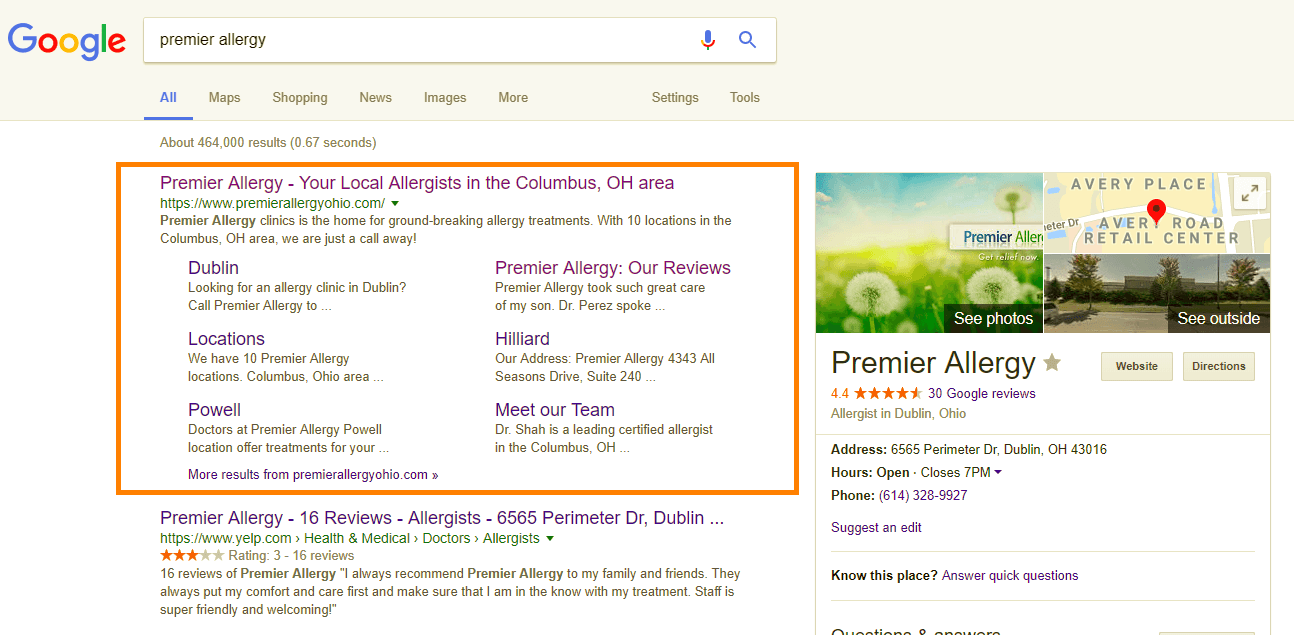This screenshot has width=1294, height=635.
Task: Open the Dublin sitelink
Action: pos(213,268)
